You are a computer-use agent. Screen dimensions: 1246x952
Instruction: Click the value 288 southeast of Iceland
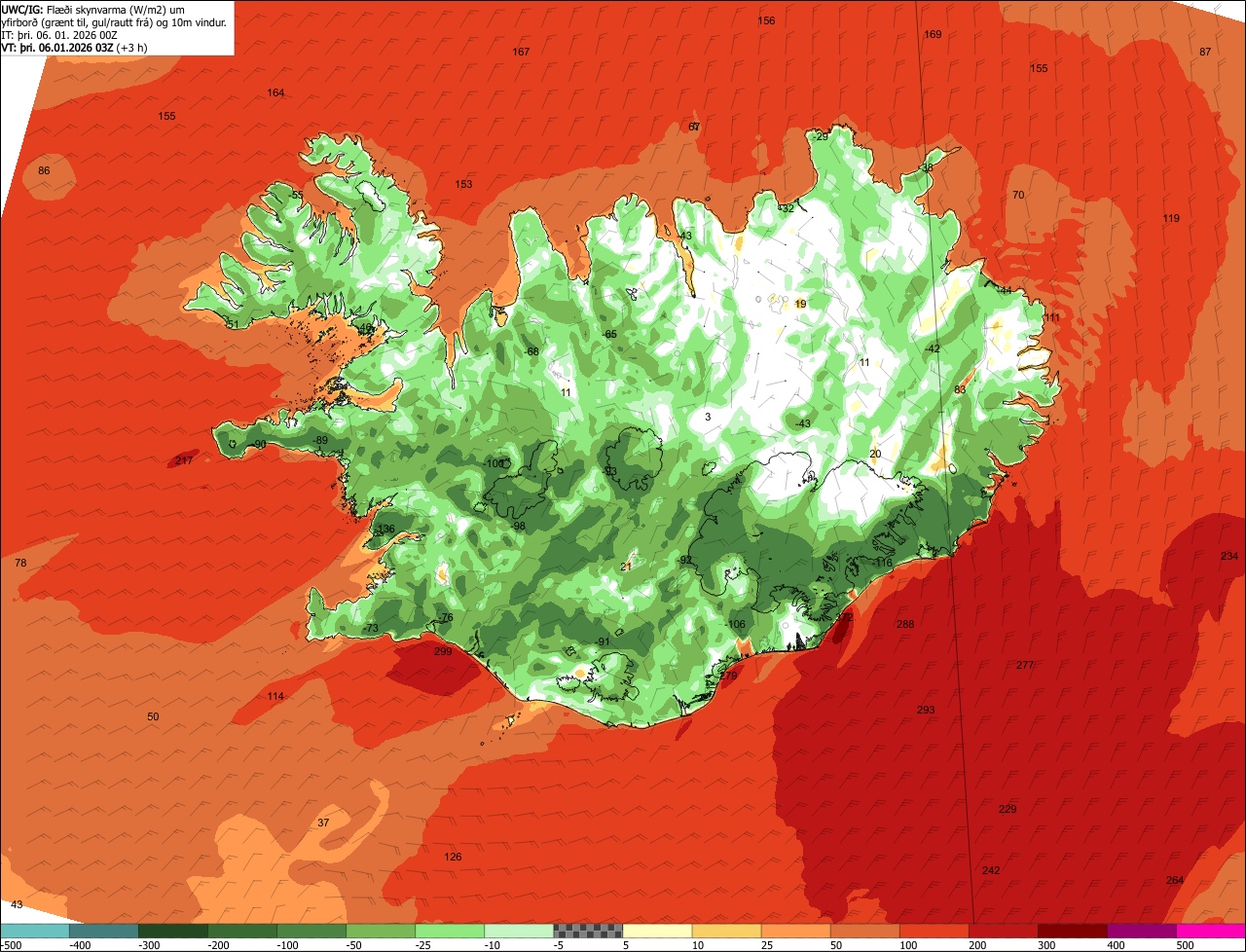(905, 624)
